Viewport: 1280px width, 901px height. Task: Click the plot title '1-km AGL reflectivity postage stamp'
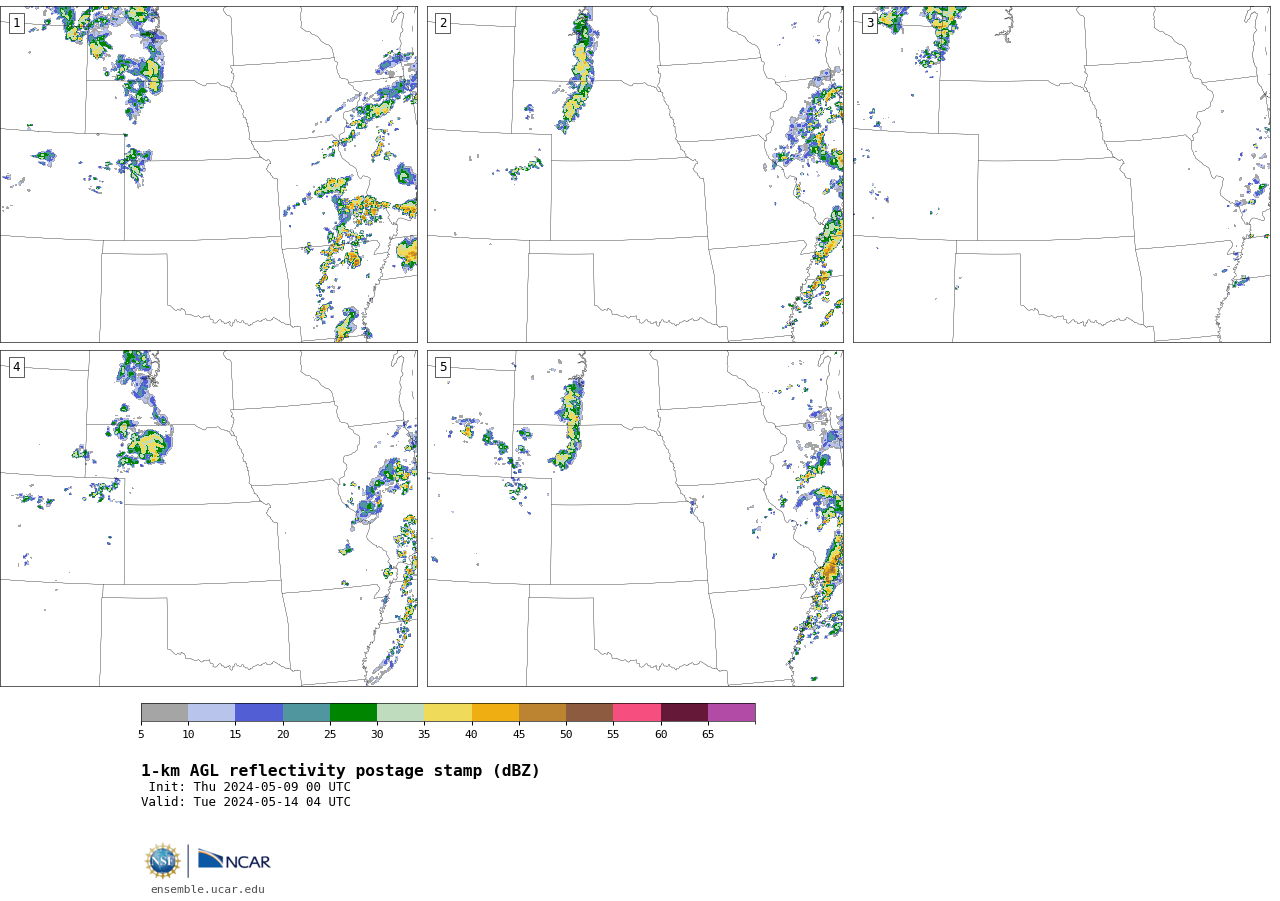point(340,771)
